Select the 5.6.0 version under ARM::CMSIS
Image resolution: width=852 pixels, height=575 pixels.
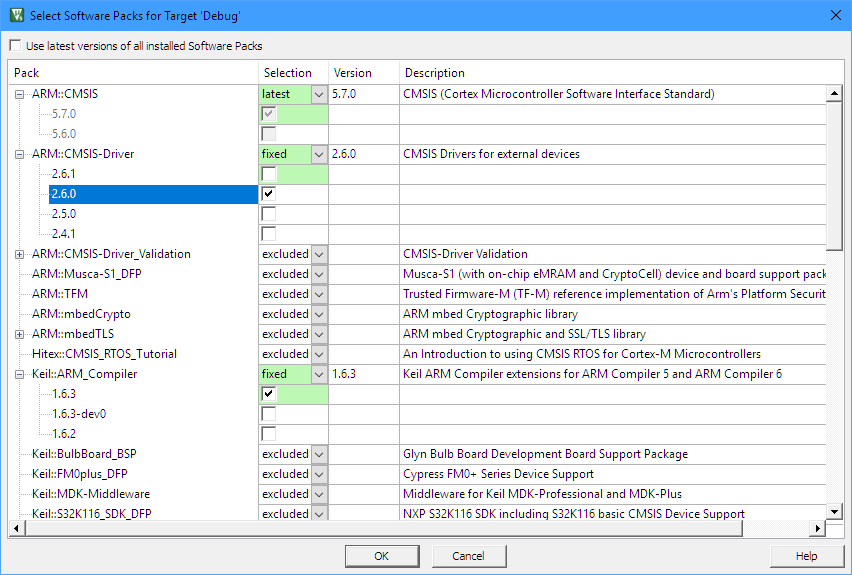(x=64, y=134)
